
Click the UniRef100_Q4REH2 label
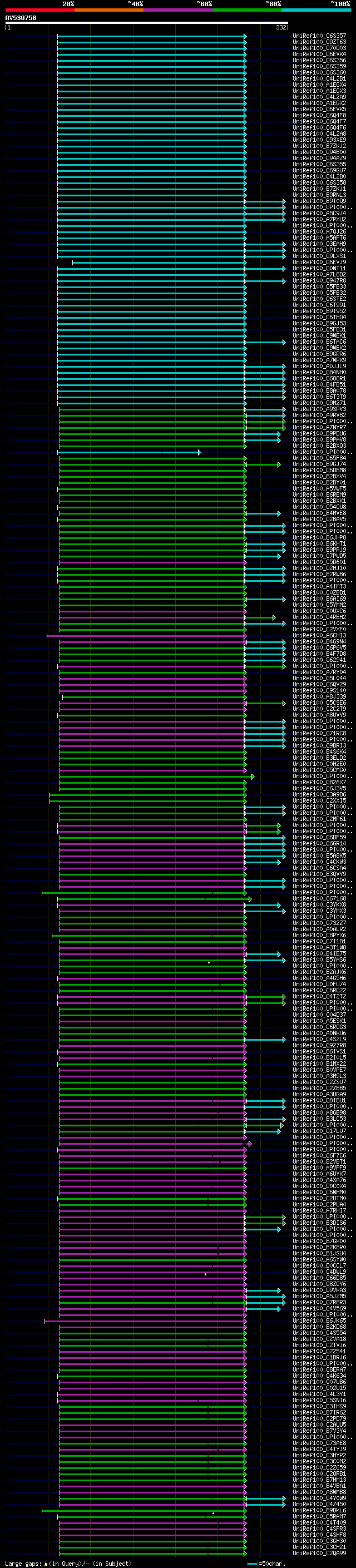point(319,617)
